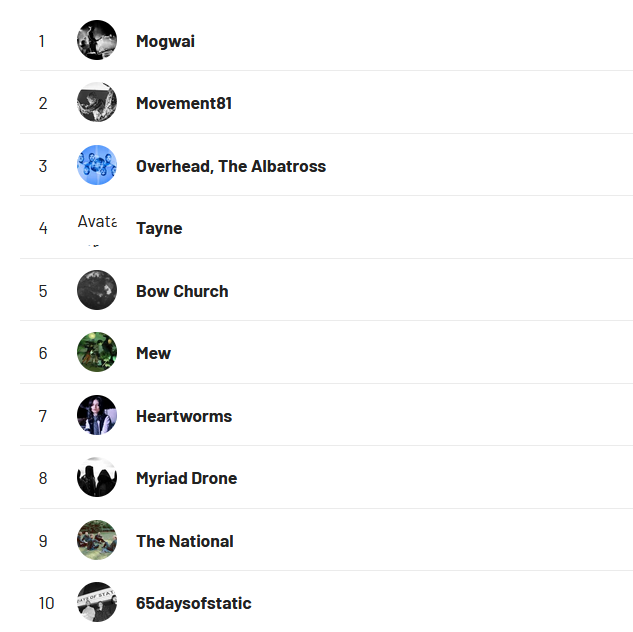
Task: Open the Myriad Drone silhouette avatar
Action: pos(97,477)
